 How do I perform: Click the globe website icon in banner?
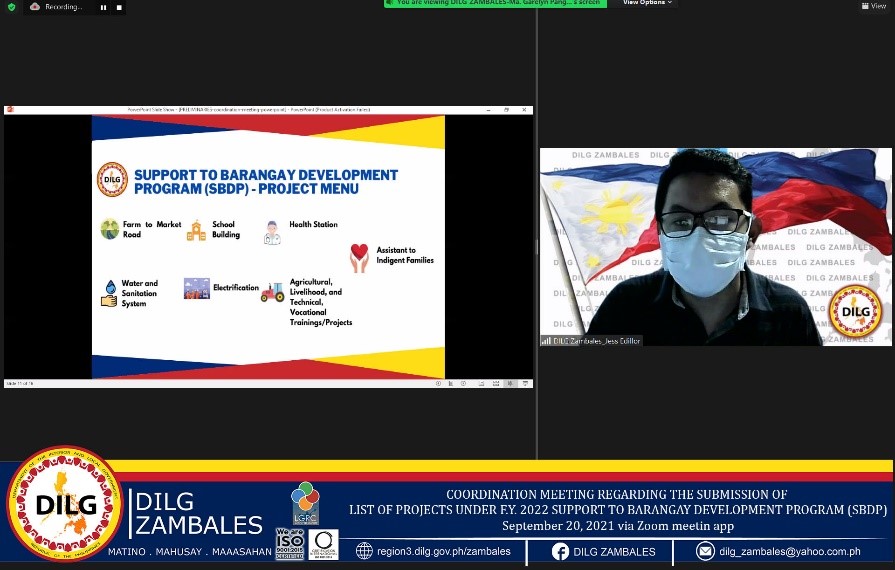(364, 551)
